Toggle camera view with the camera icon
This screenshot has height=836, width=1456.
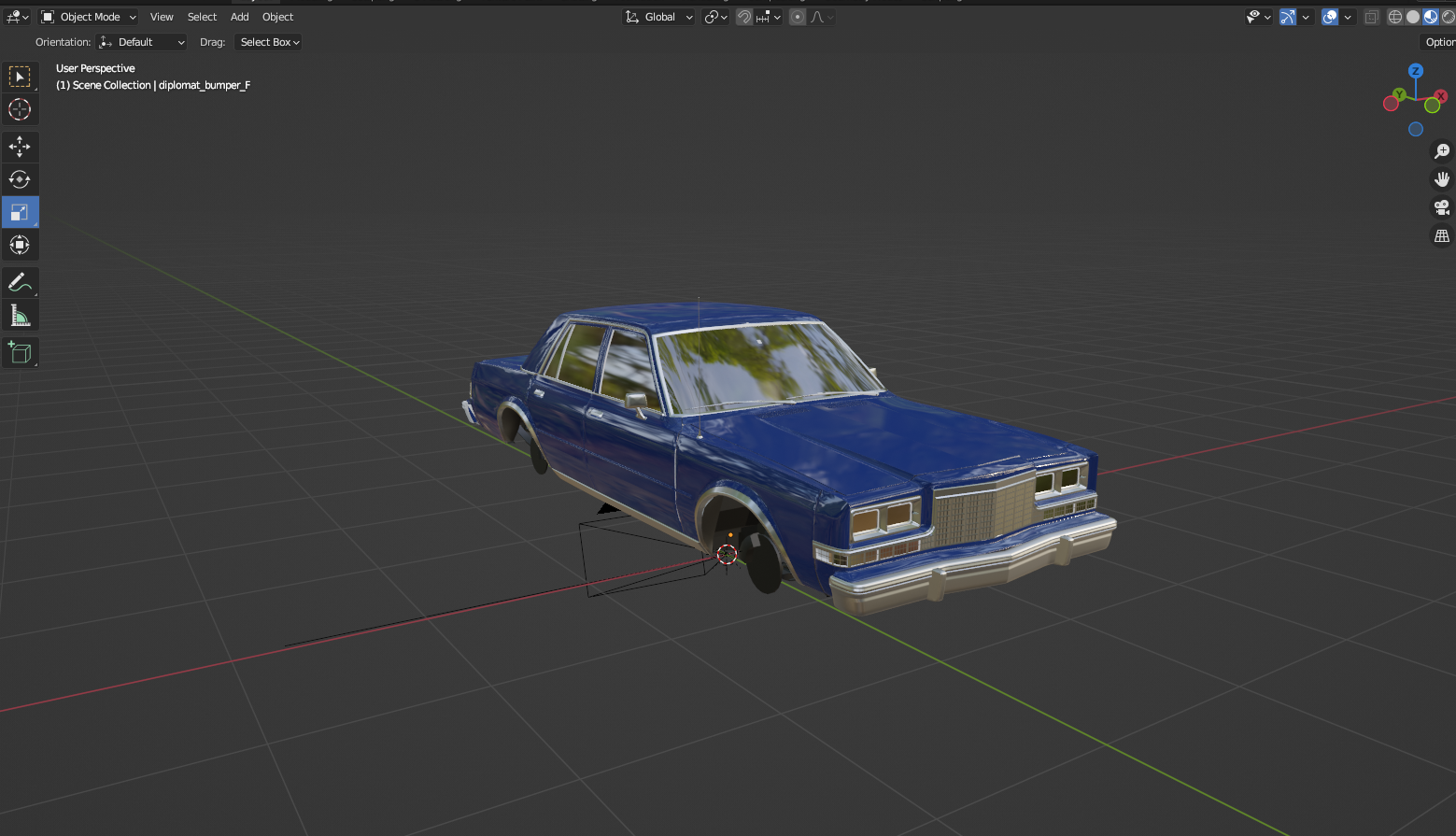point(1442,207)
